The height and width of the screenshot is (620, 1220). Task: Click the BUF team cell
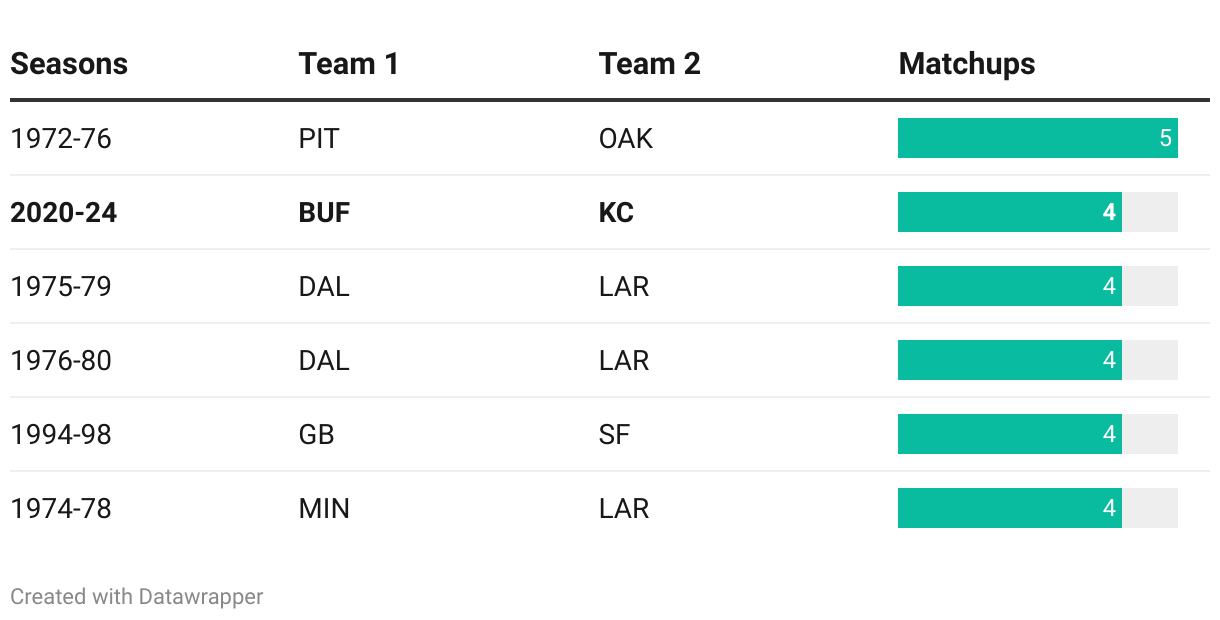pos(324,212)
